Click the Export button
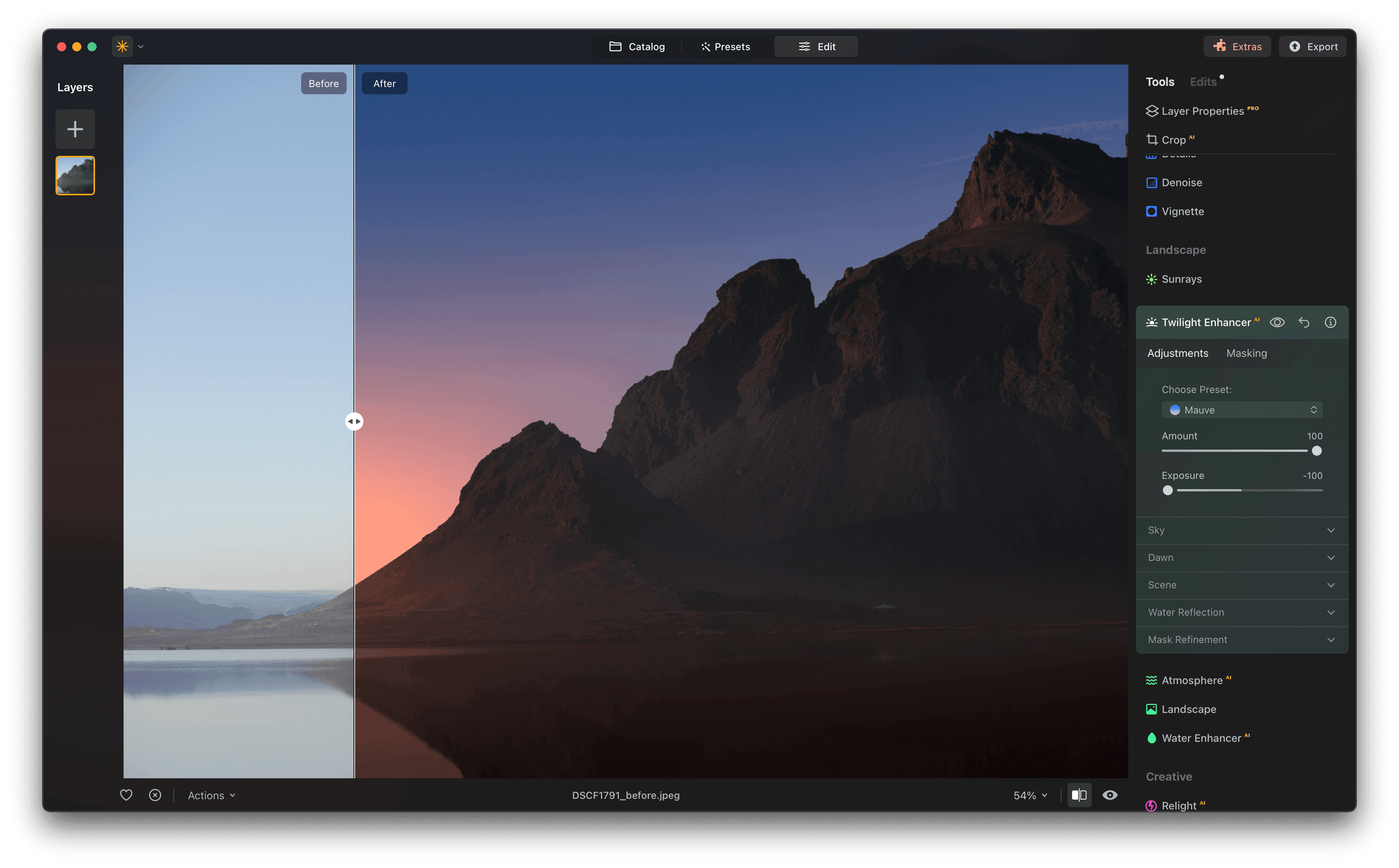 [1313, 46]
